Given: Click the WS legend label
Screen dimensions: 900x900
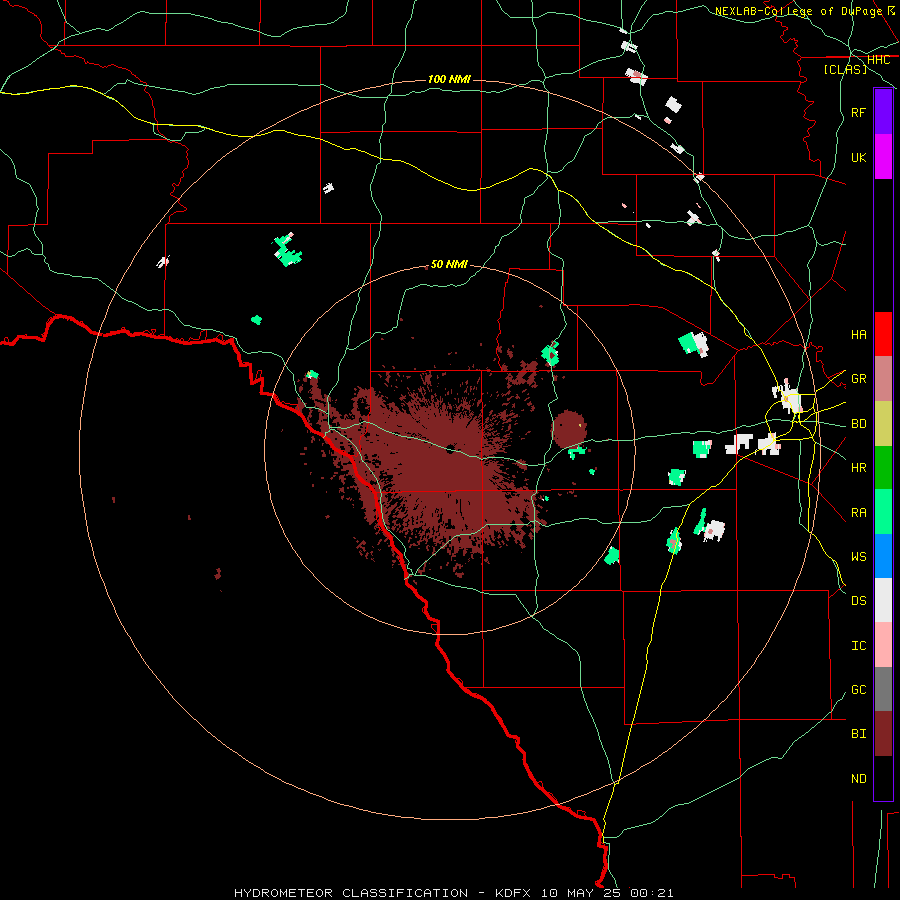Looking at the screenshot, I should click(858, 556).
